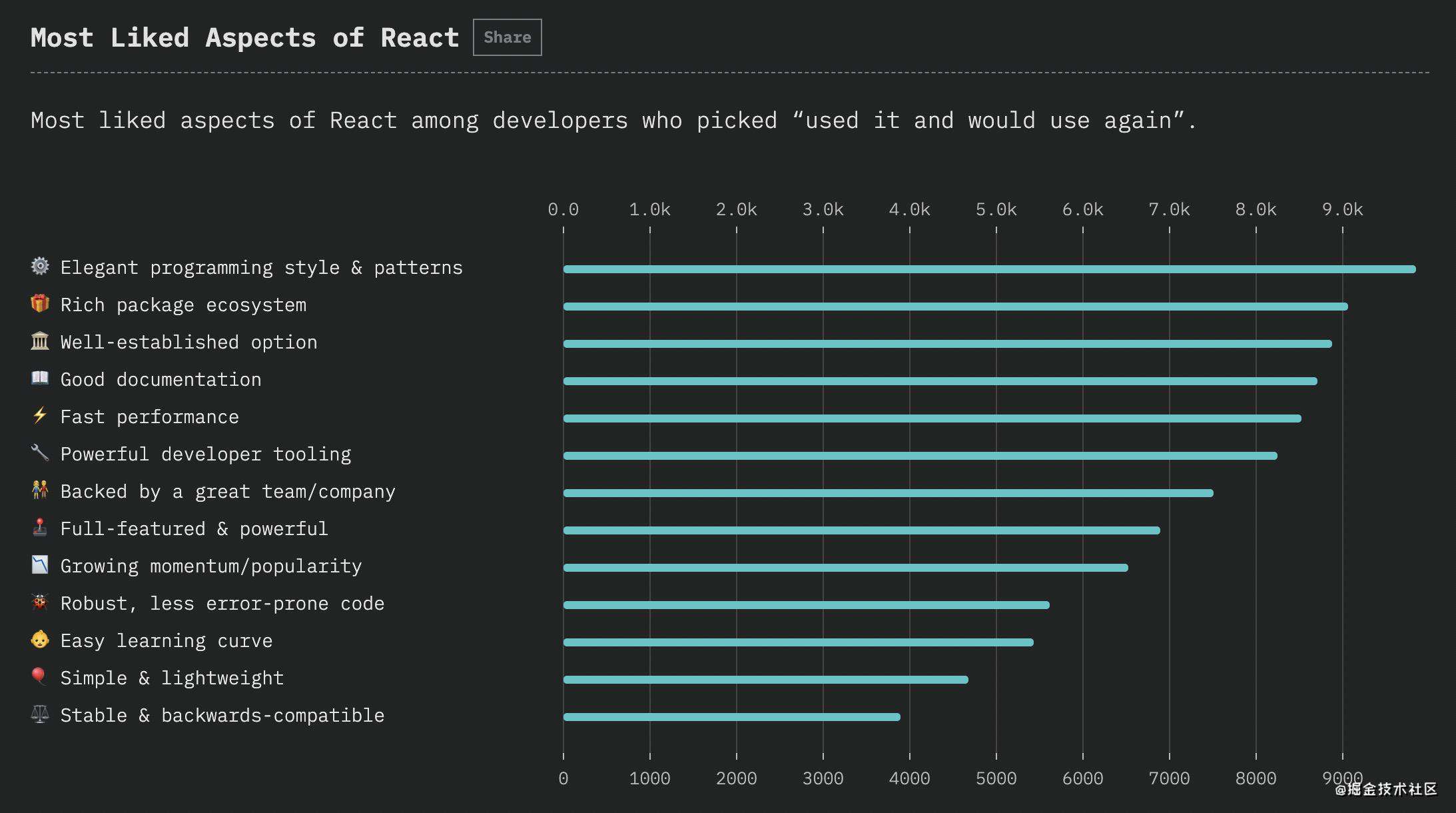Click the Easy learning curve bar
1456x813 pixels.
pos(798,642)
